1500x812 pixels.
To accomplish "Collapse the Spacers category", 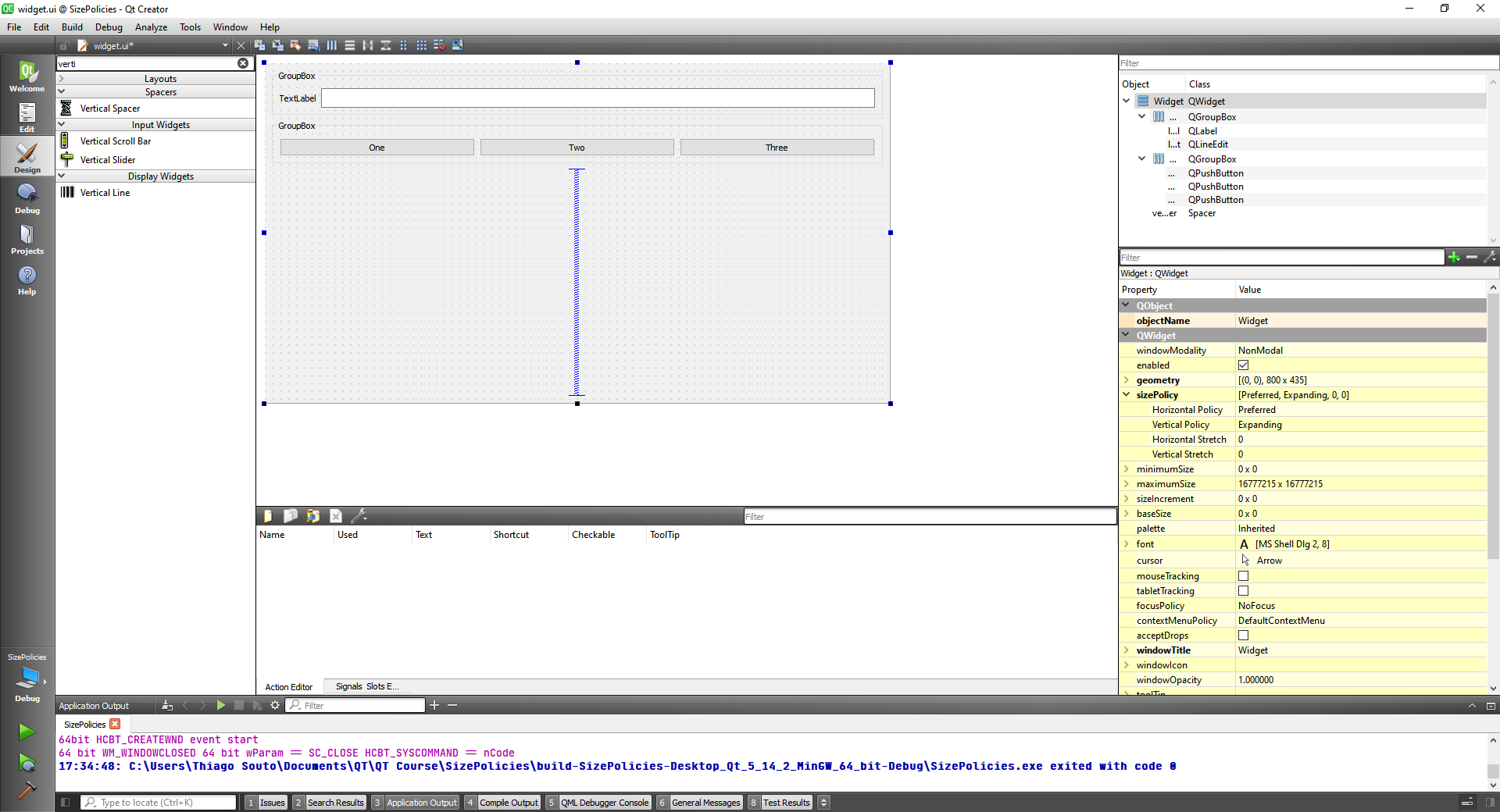I will pyautogui.click(x=61, y=92).
